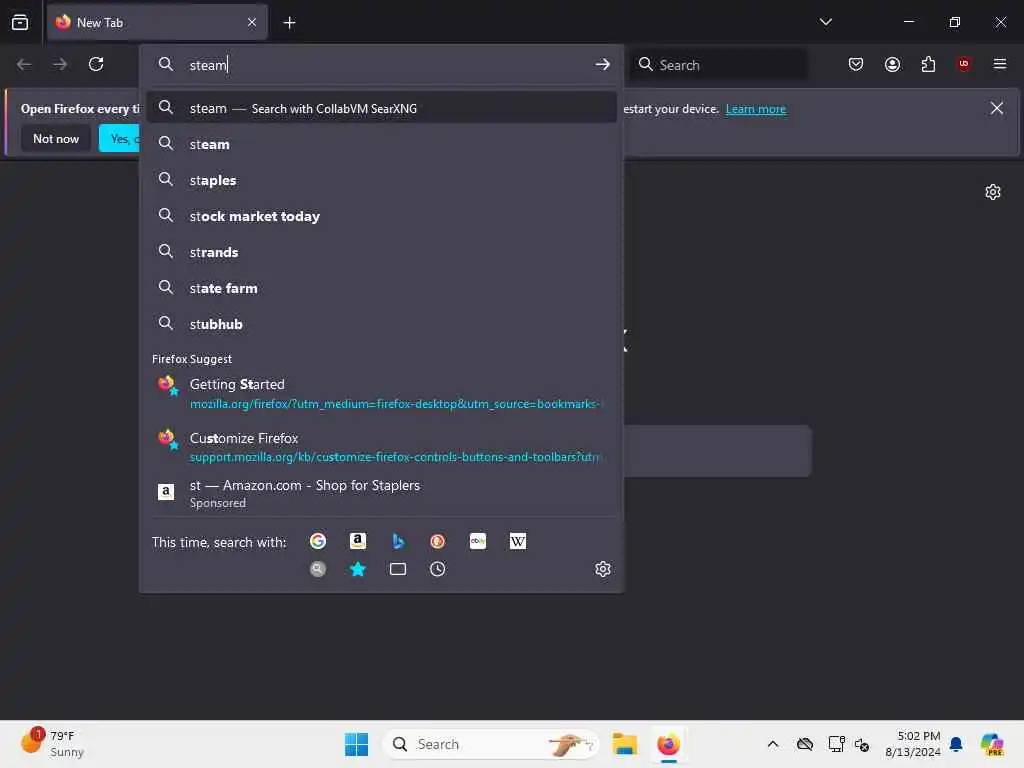Show hidden system tray icons
Screen dimensions: 1024x768
pos(773,744)
